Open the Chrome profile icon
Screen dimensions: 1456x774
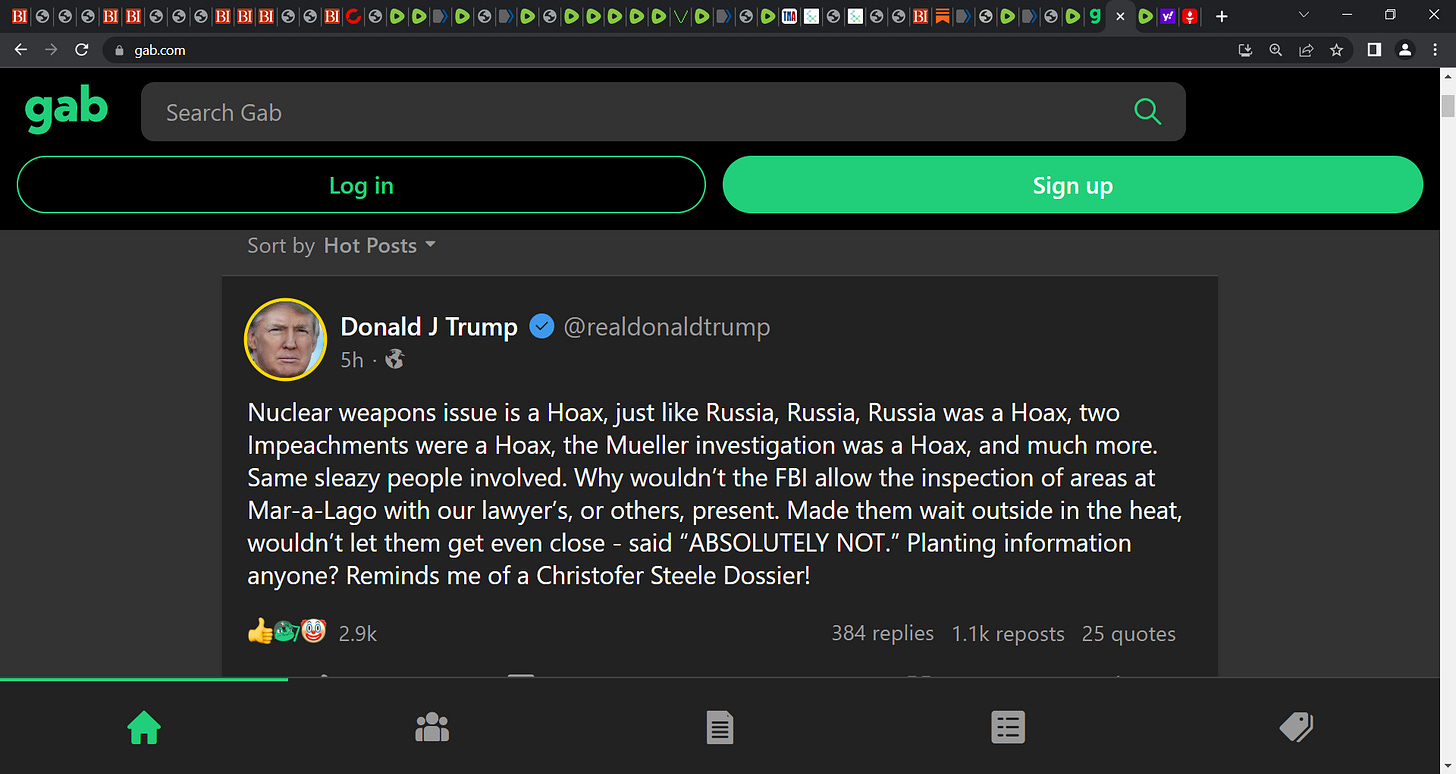1405,50
